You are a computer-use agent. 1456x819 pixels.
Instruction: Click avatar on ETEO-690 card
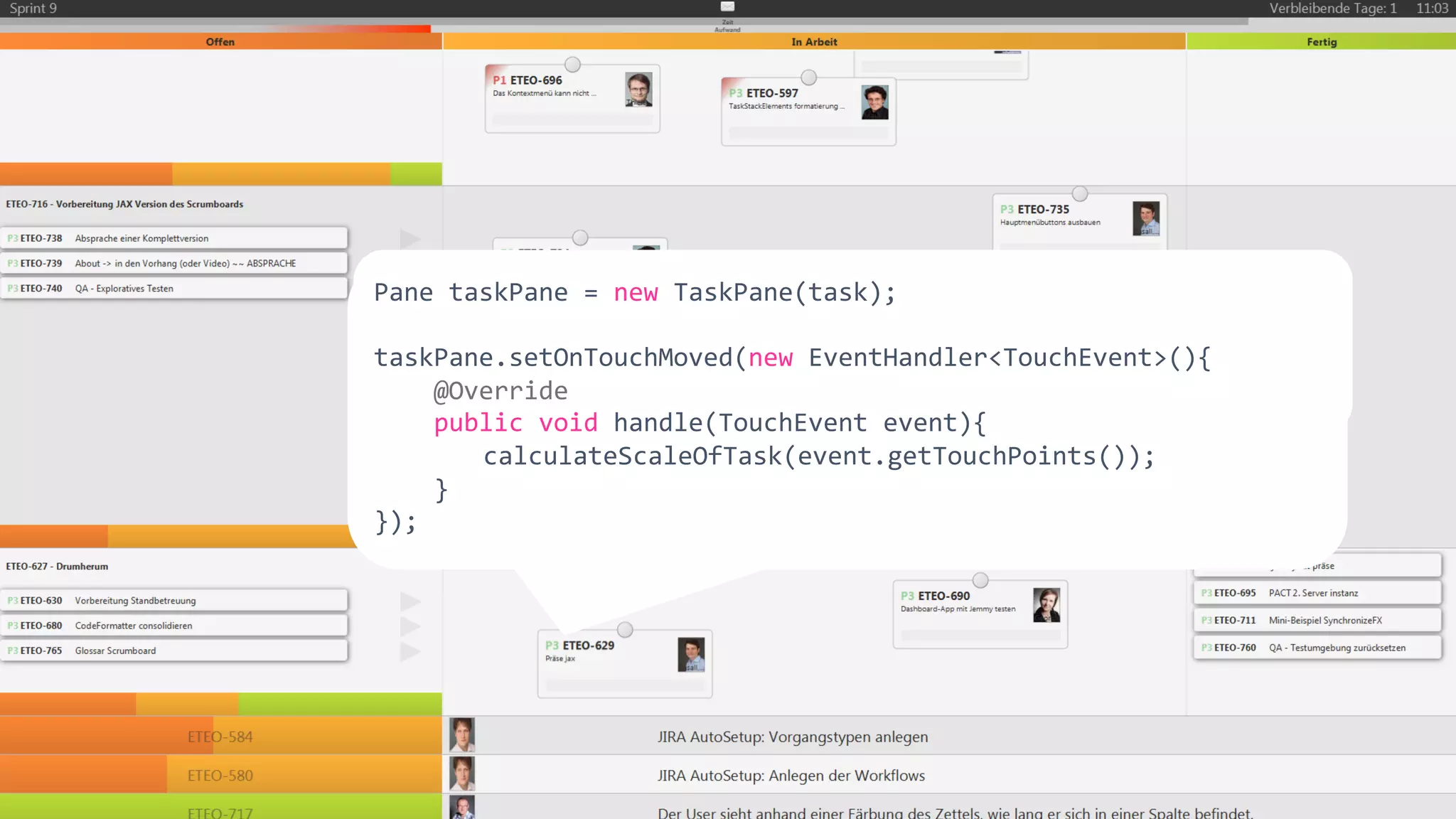pyautogui.click(x=1046, y=605)
